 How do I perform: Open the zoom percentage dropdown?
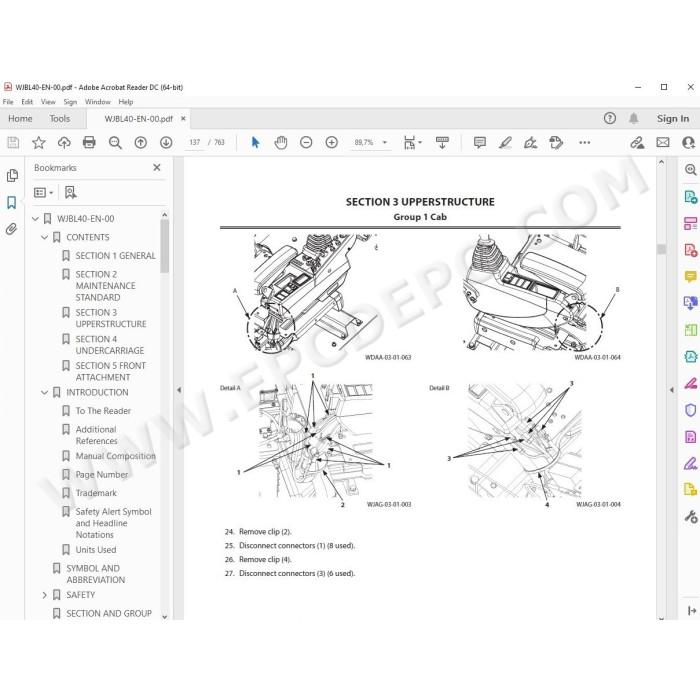[384, 142]
